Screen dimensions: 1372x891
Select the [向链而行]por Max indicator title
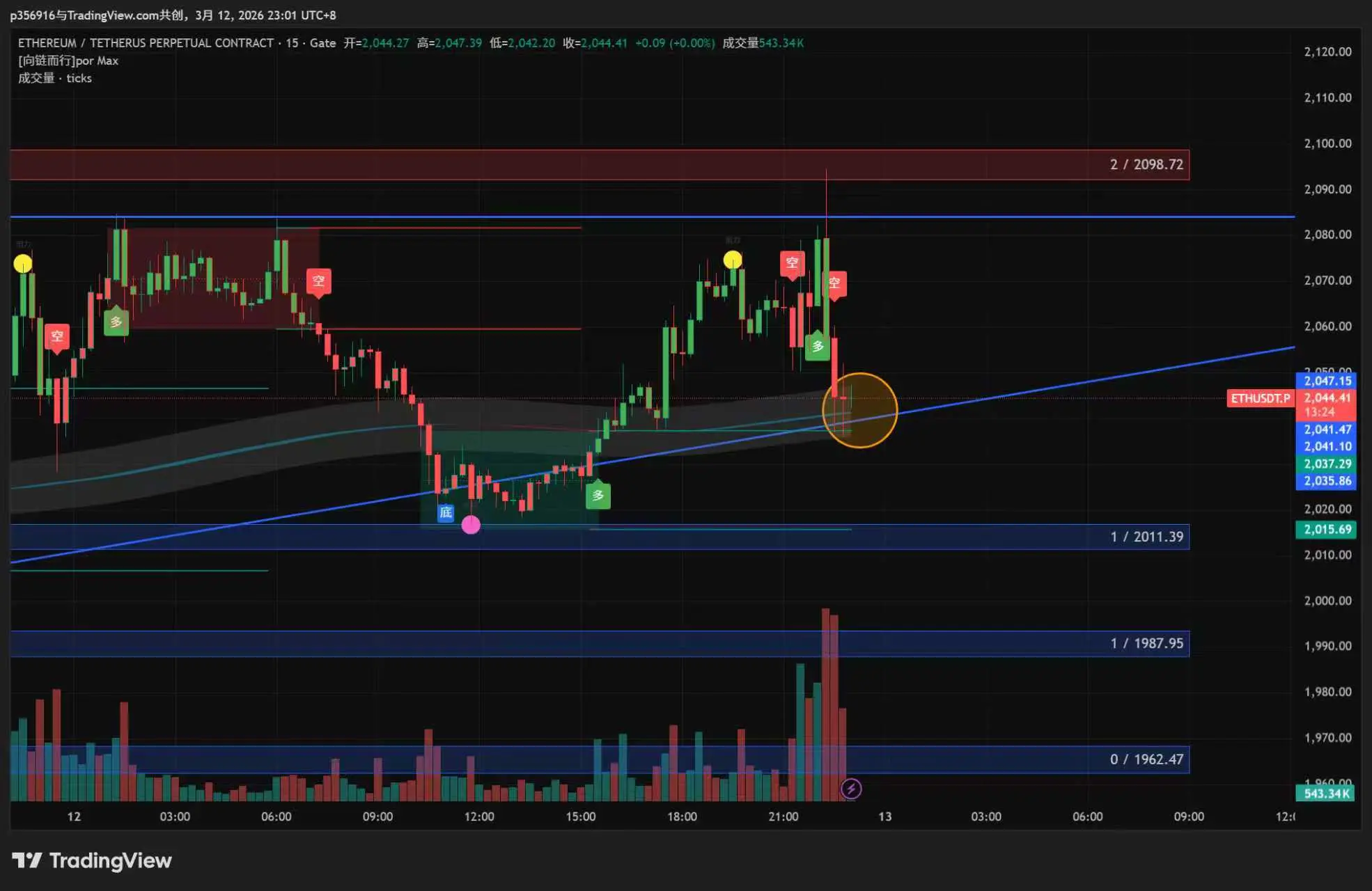(68, 61)
